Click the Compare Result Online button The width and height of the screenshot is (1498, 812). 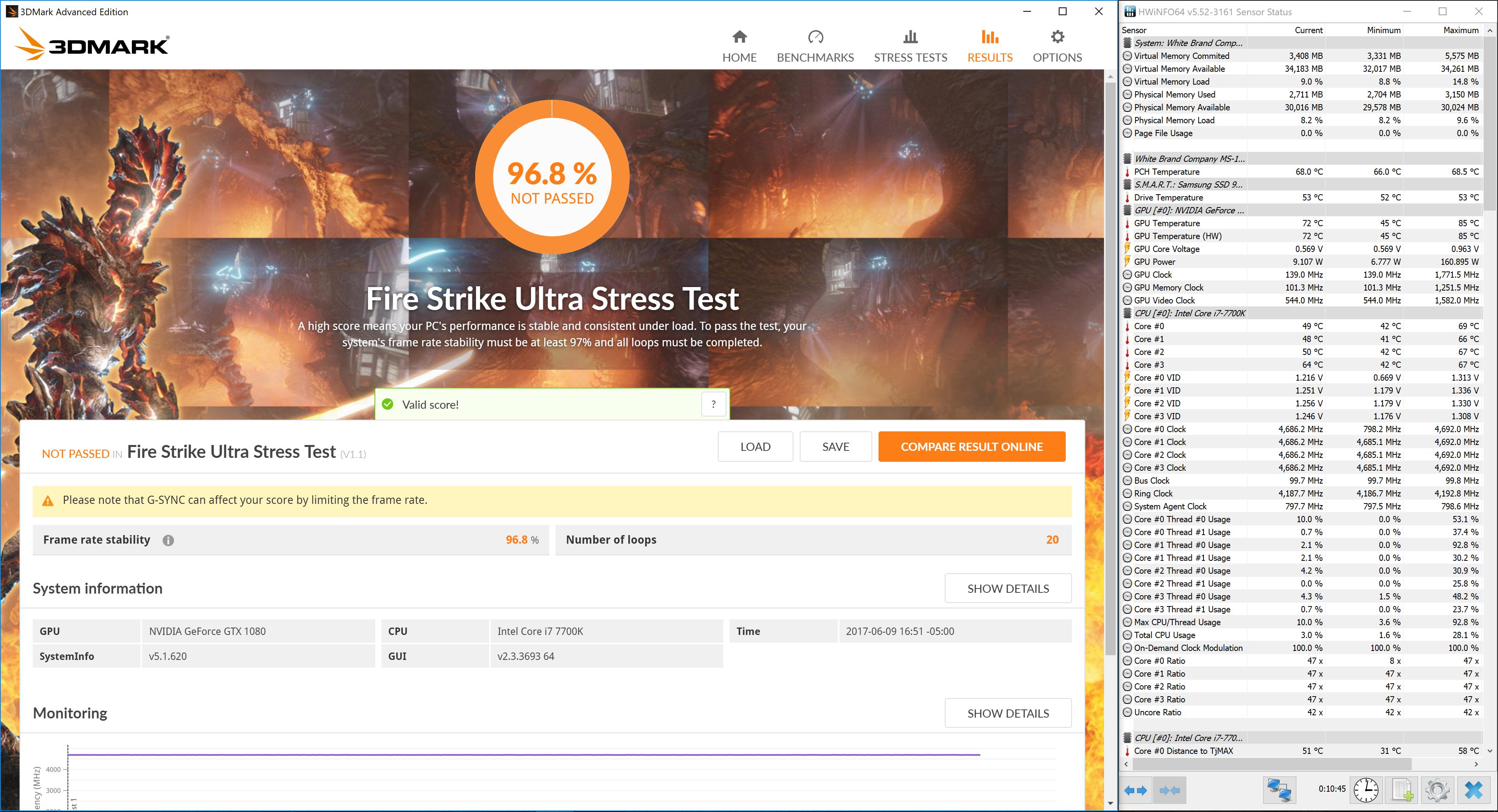coord(971,447)
